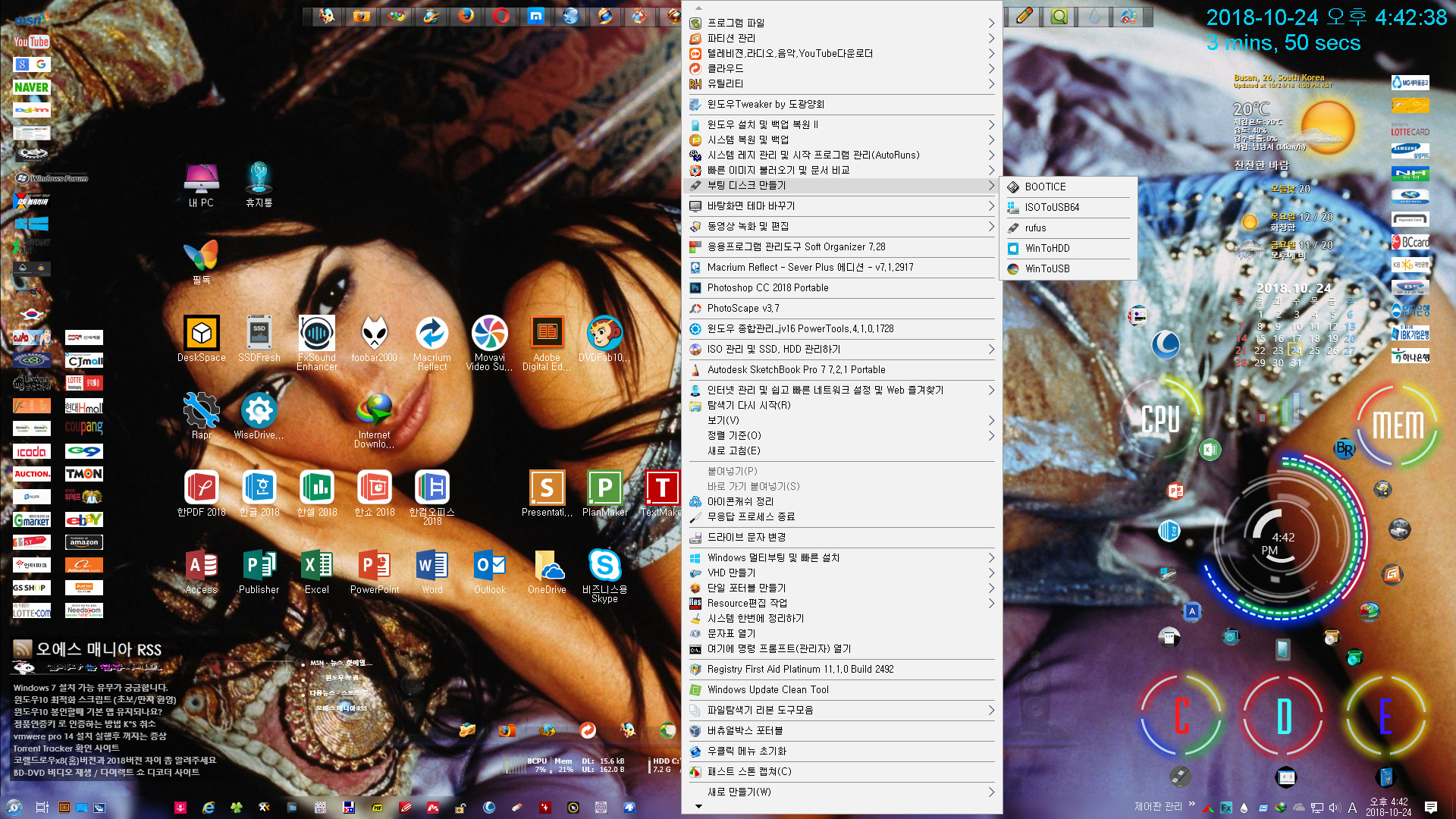Select BOOTICE from the submenu
The width and height of the screenshot is (1456, 819).
click(x=1068, y=187)
